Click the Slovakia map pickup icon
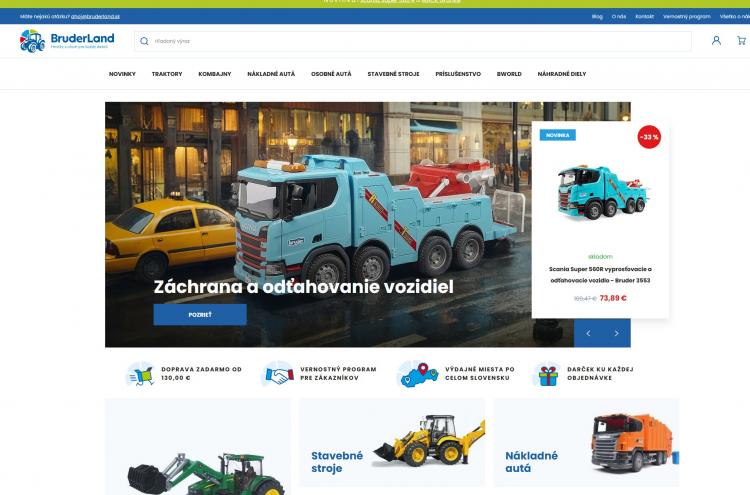The height and width of the screenshot is (495, 750). pyautogui.click(x=419, y=374)
